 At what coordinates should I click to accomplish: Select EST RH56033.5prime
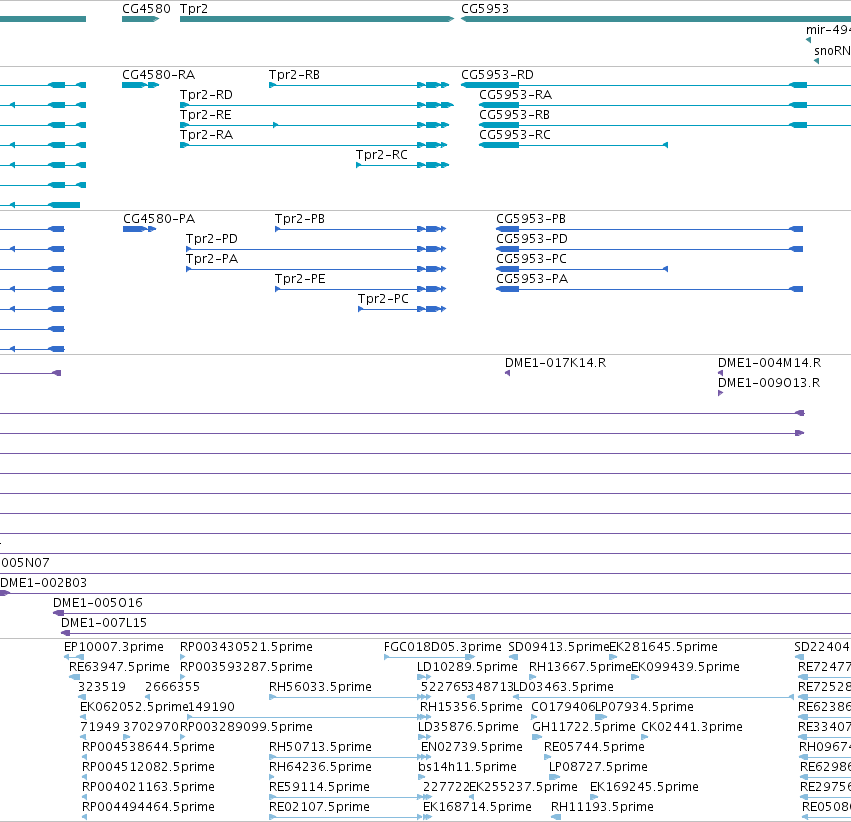coord(320,687)
